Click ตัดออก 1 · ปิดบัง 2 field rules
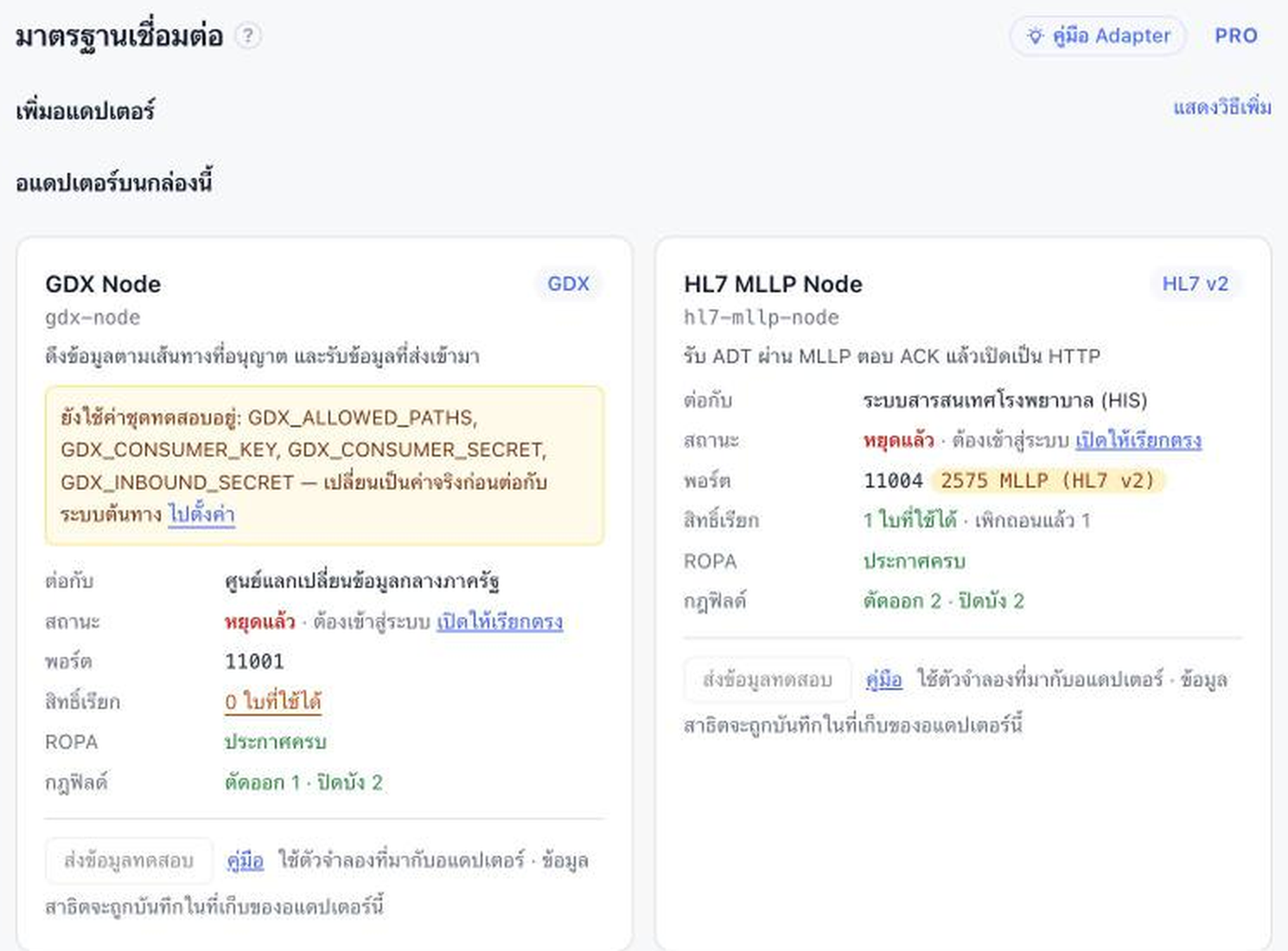1288x951 pixels. (x=303, y=783)
